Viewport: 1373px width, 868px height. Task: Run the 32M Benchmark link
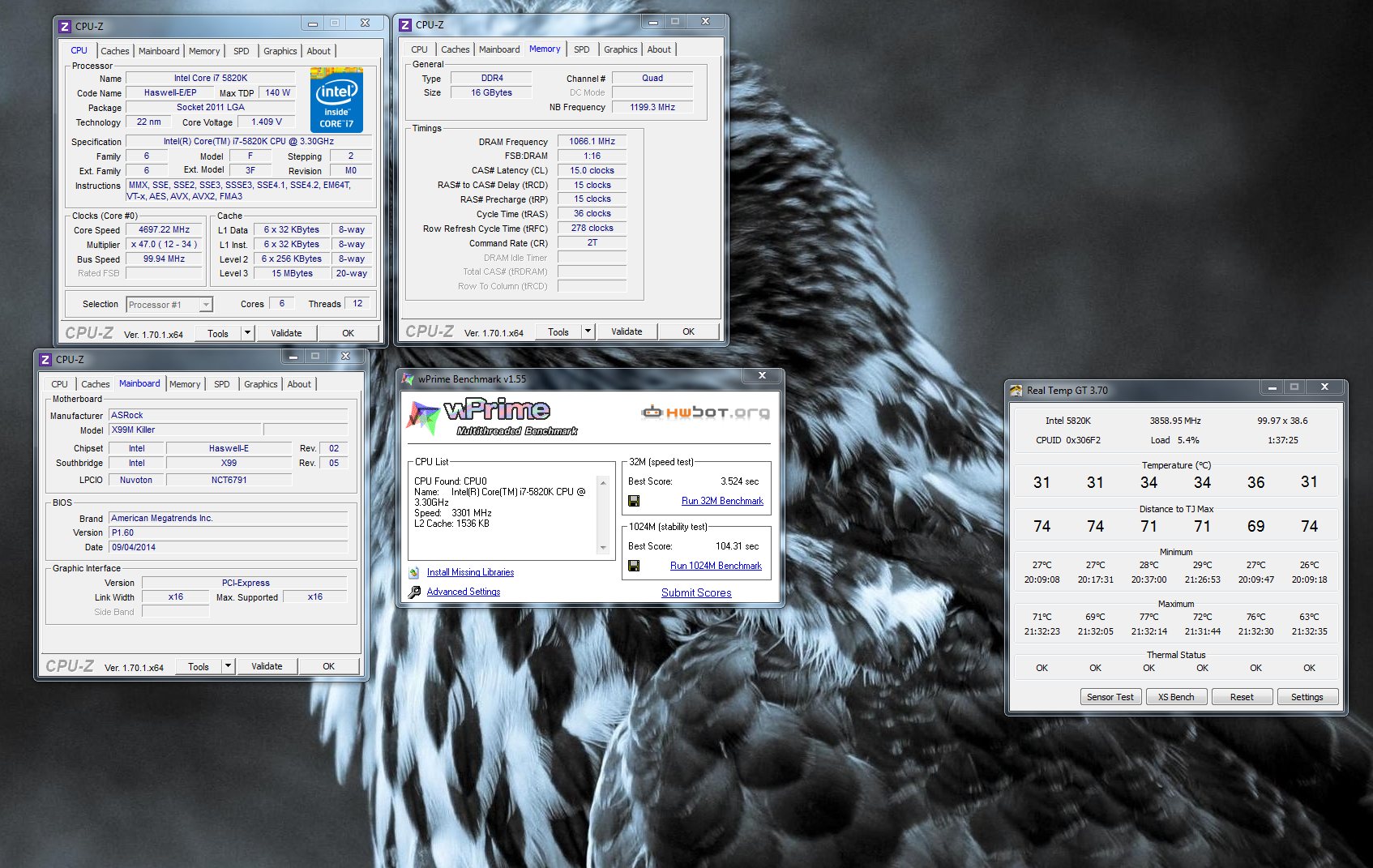click(722, 501)
